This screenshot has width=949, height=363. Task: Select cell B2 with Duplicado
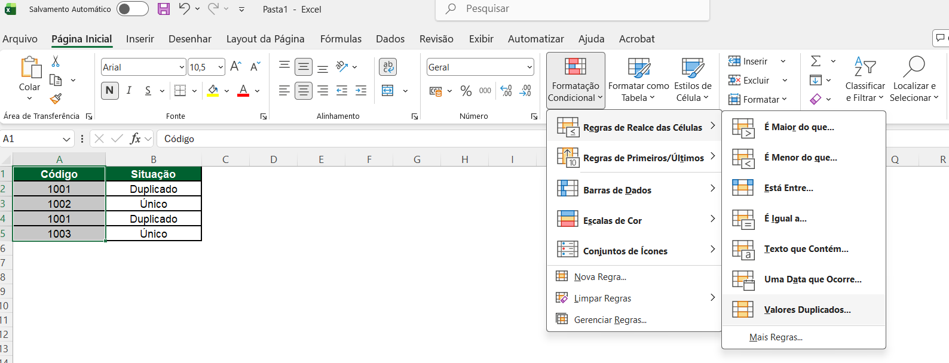pos(153,189)
